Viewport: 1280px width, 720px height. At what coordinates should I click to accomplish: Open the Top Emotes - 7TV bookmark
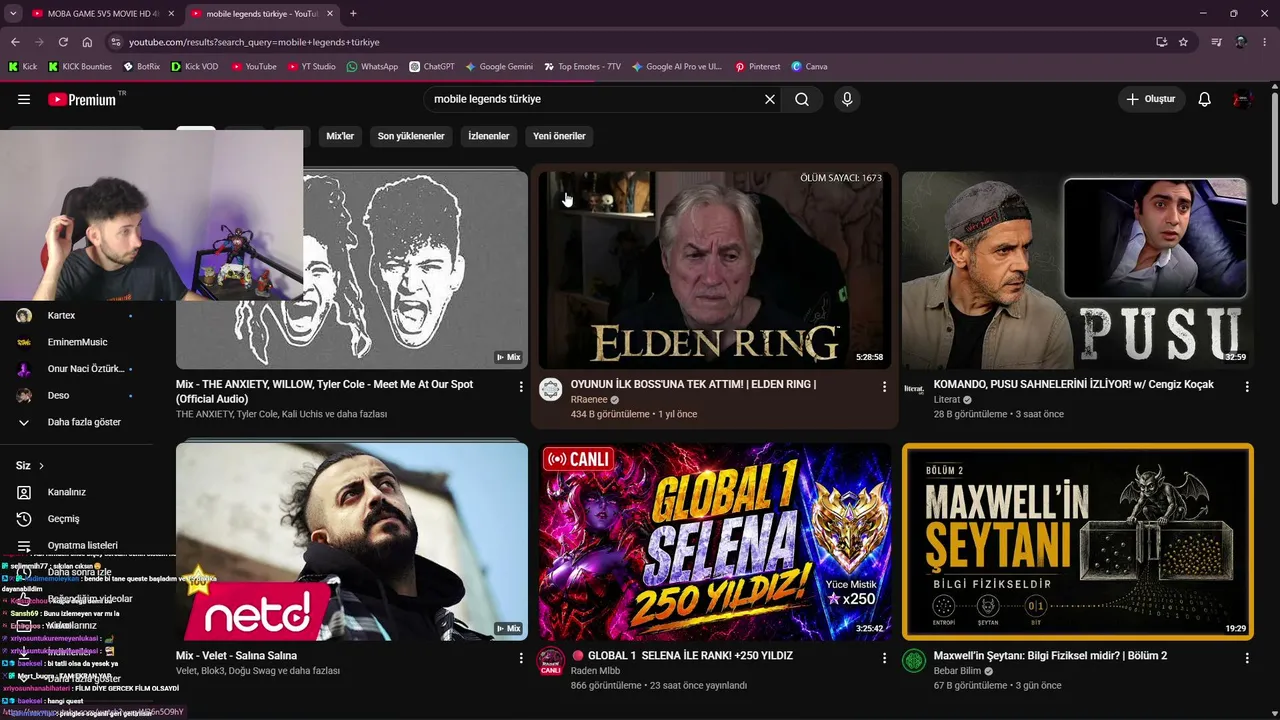[x=582, y=67]
